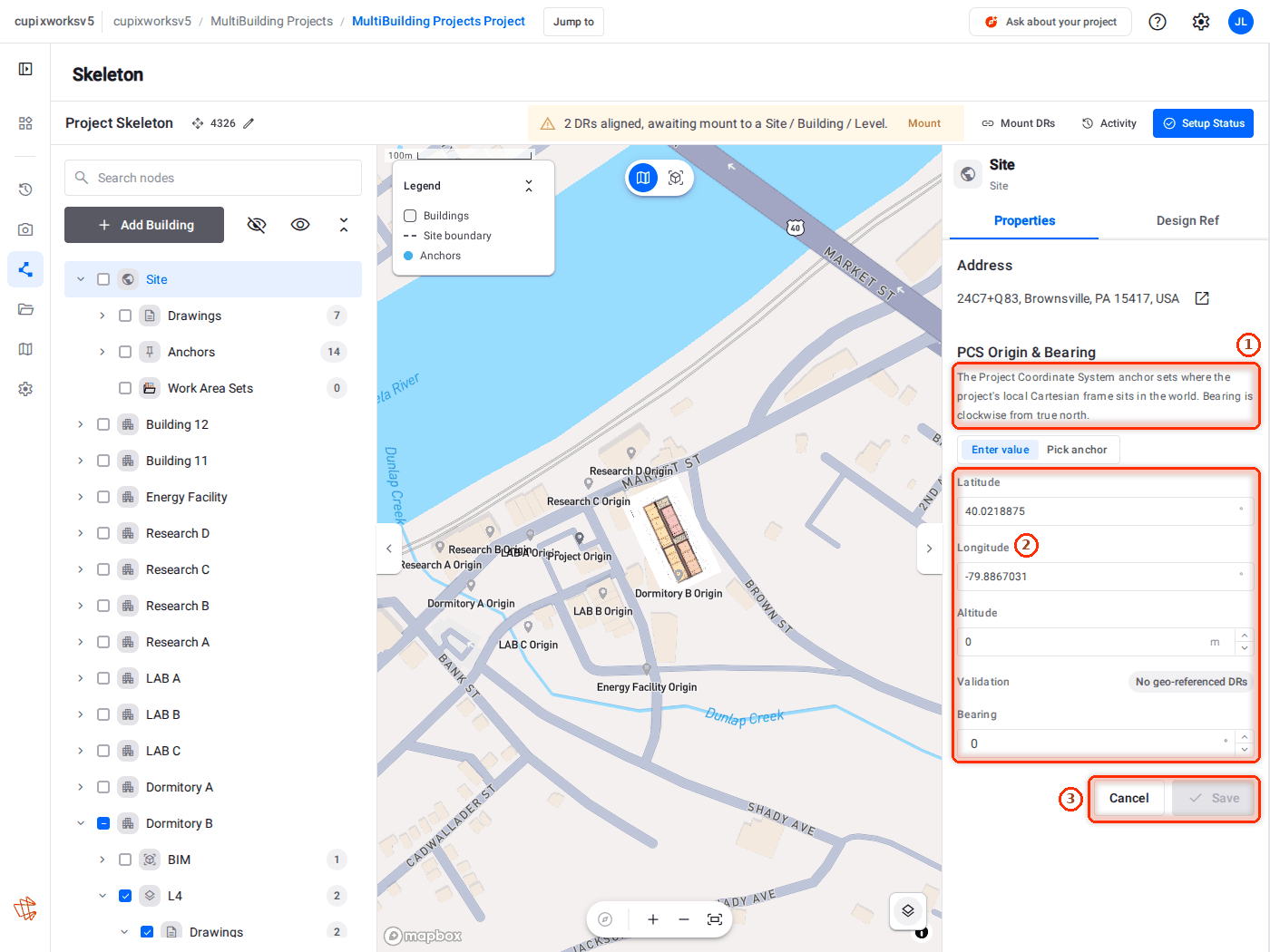Switch to the Design Ref tab

click(x=1187, y=220)
